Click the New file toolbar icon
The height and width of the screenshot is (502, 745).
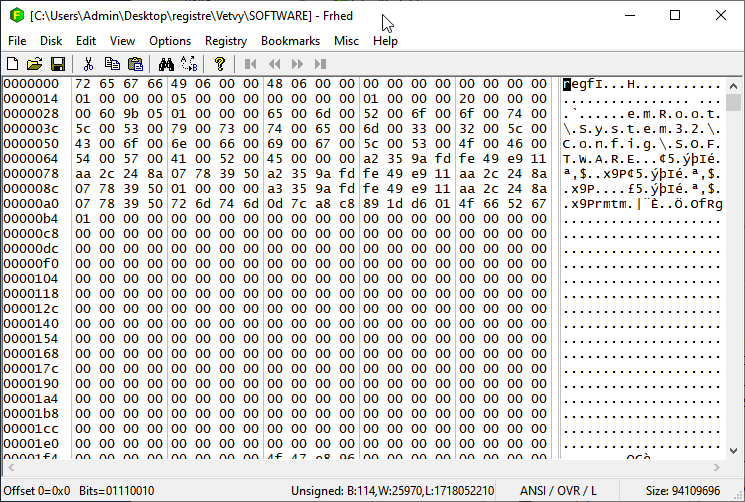tap(13, 64)
